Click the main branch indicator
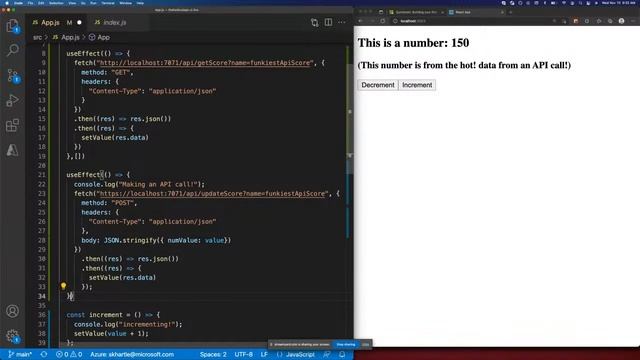 (20, 354)
